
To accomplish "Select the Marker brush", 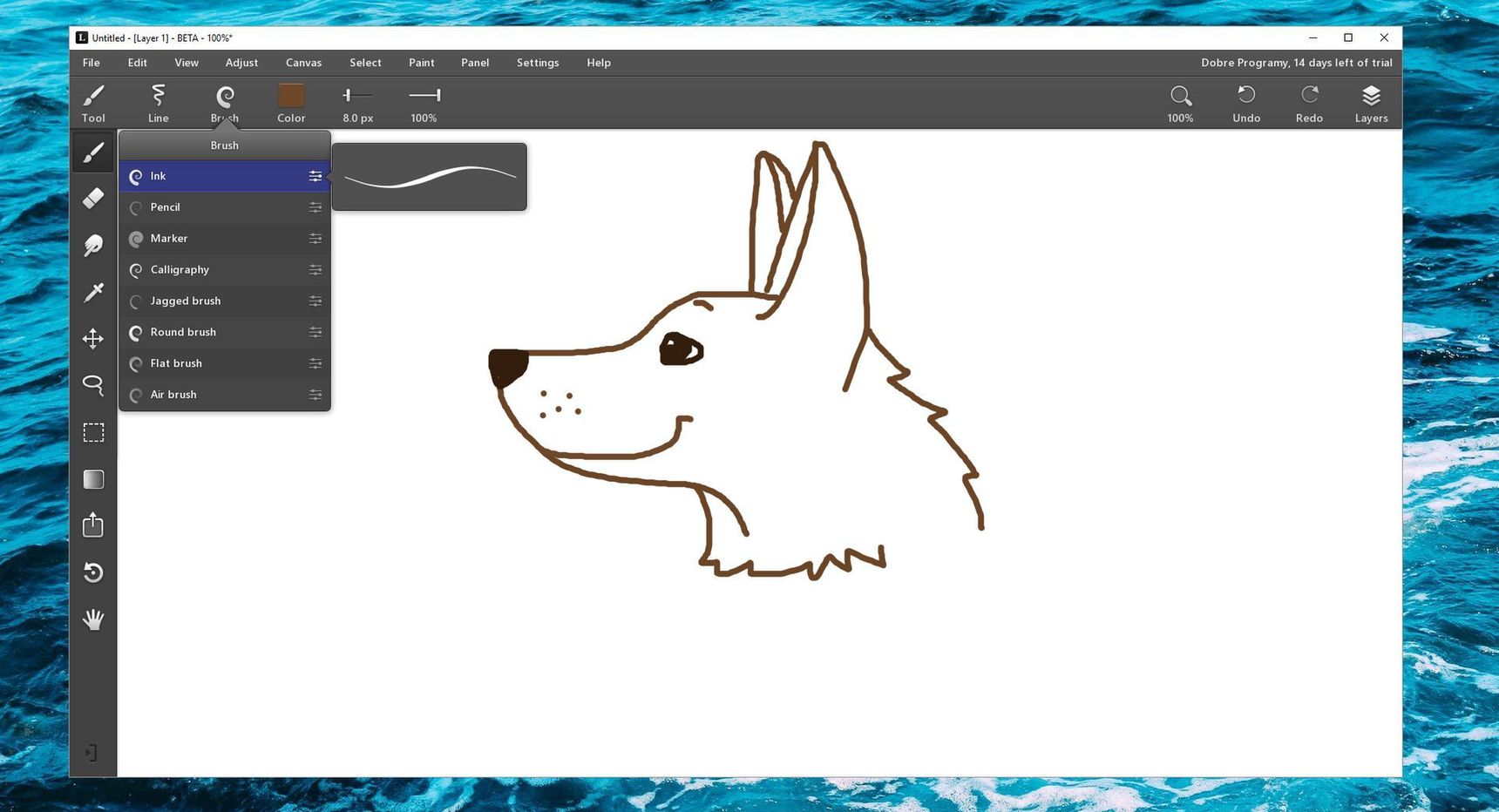I will coord(225,239).
